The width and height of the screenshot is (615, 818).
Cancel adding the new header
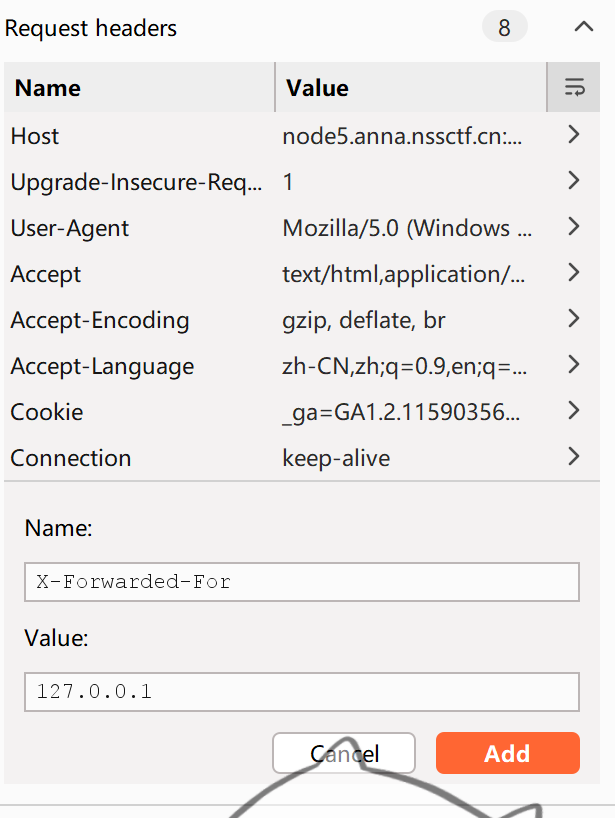click(344, 753)
